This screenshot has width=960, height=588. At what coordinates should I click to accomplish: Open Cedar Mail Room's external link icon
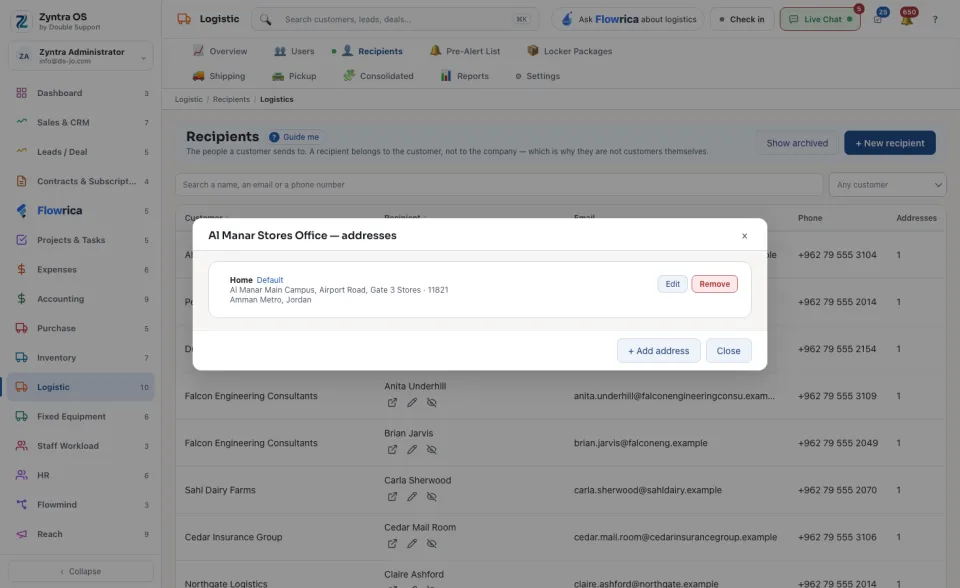pyautogui.click(x=392, y=544)
